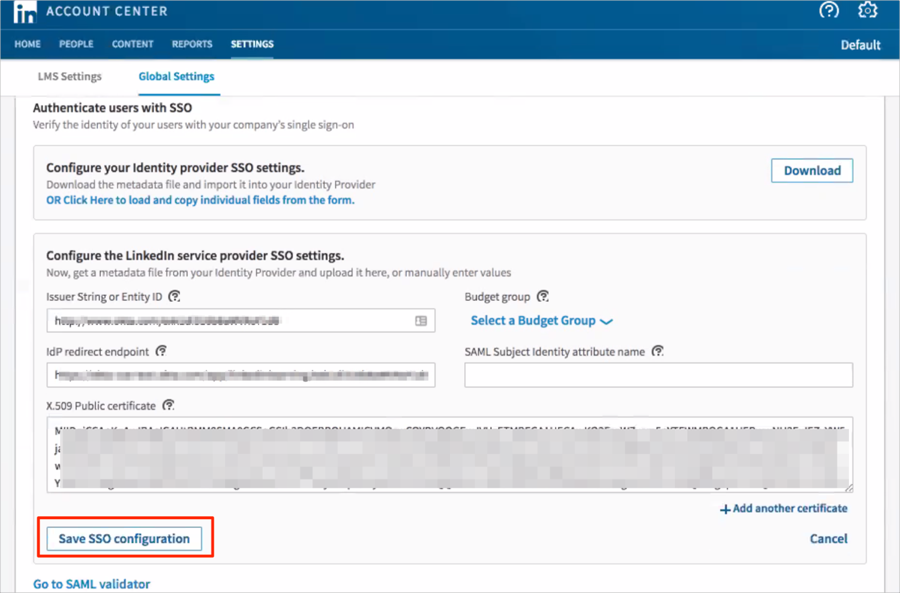
Task: Click the SAML Subject Identity attribute name field
Action: tap(658, 375)
